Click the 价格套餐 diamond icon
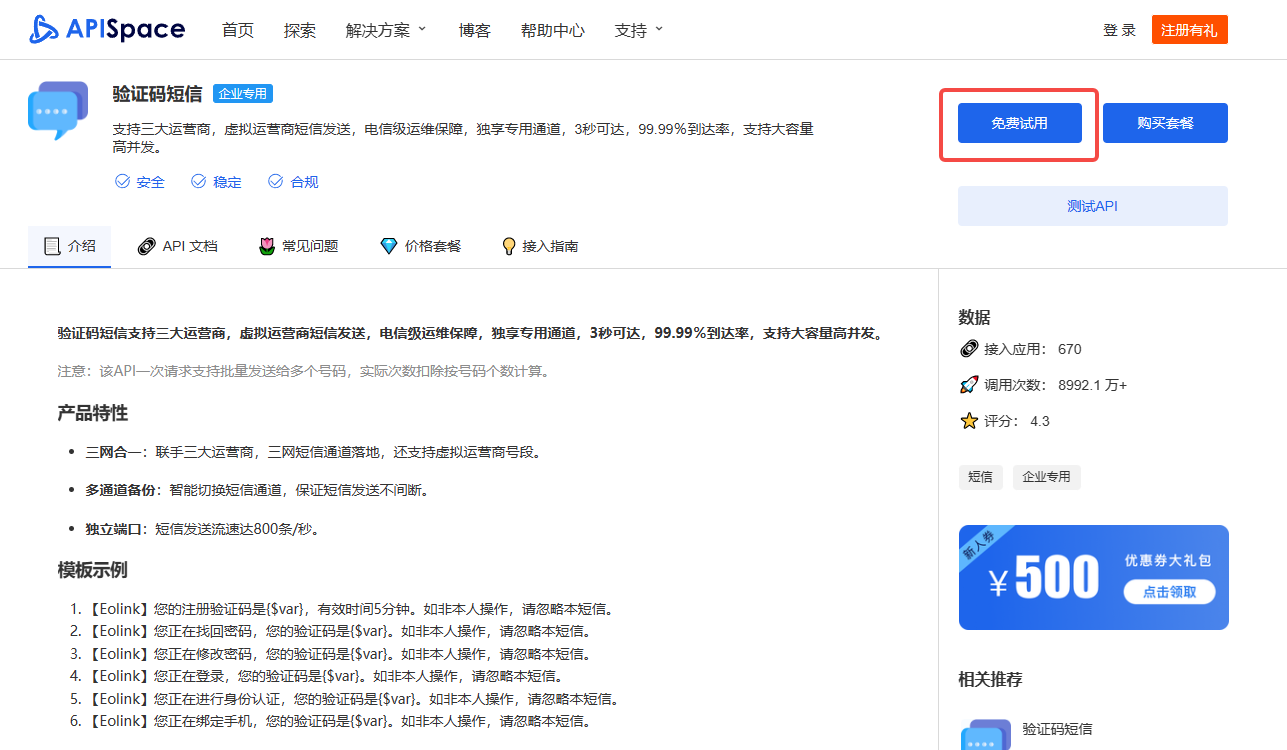The width and height of the screenshot is (1287, 750). click(x=389, y=246)
